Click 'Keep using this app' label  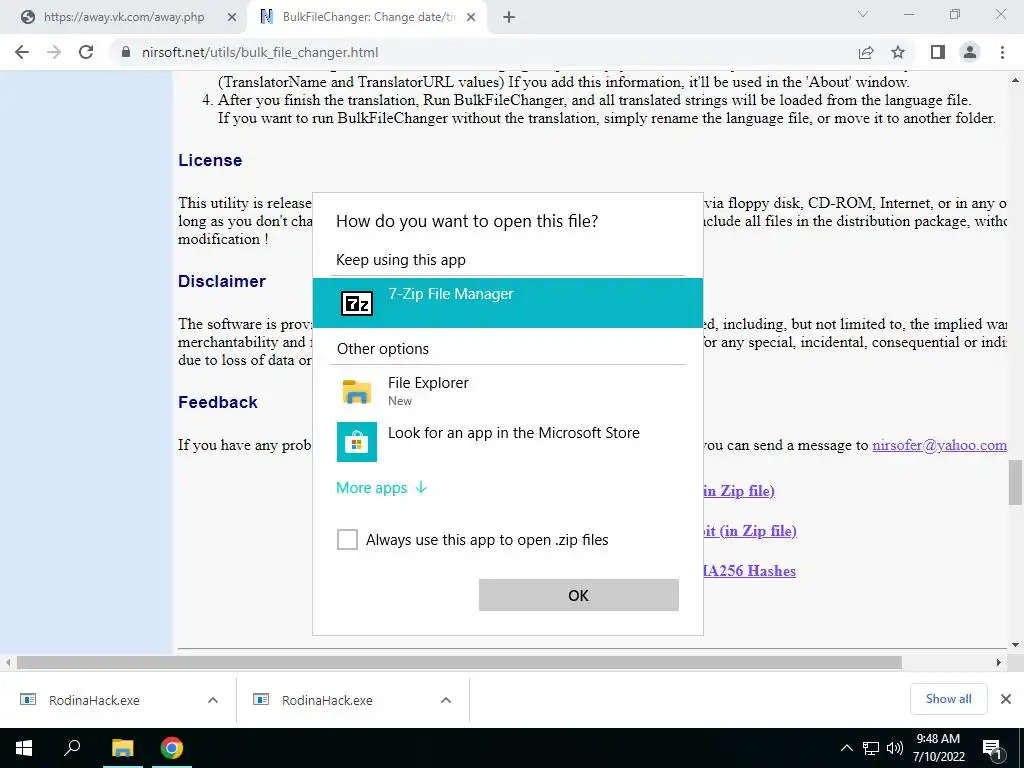coord(401,260)
